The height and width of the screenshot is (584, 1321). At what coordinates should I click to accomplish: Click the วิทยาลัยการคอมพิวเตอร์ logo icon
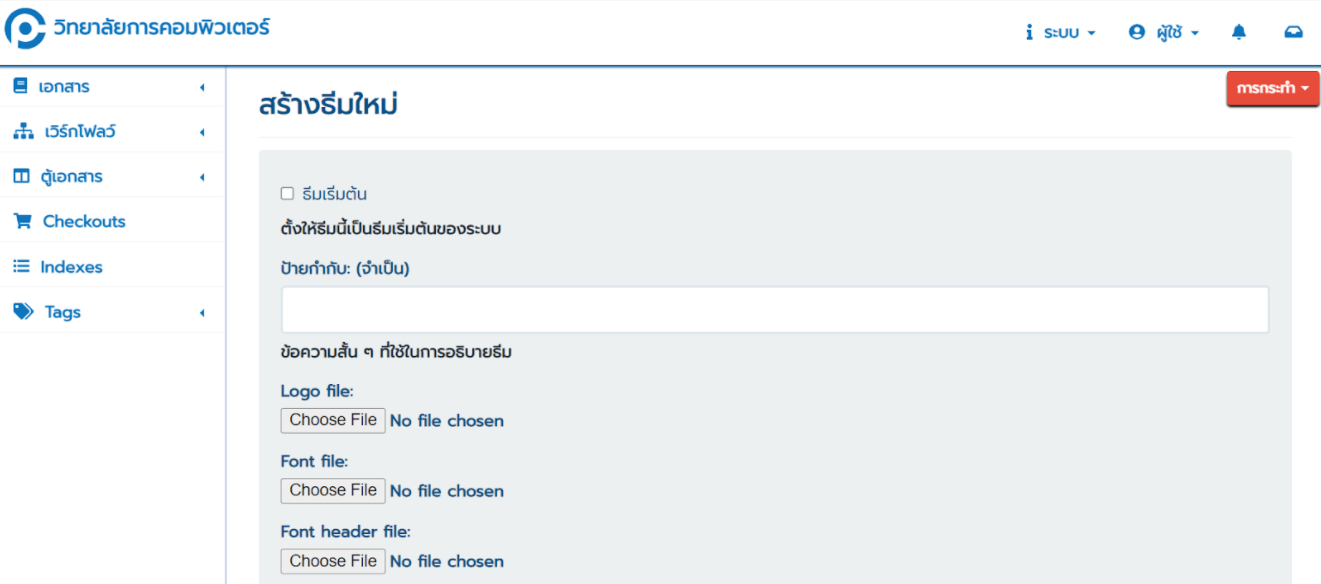[25, 29]
